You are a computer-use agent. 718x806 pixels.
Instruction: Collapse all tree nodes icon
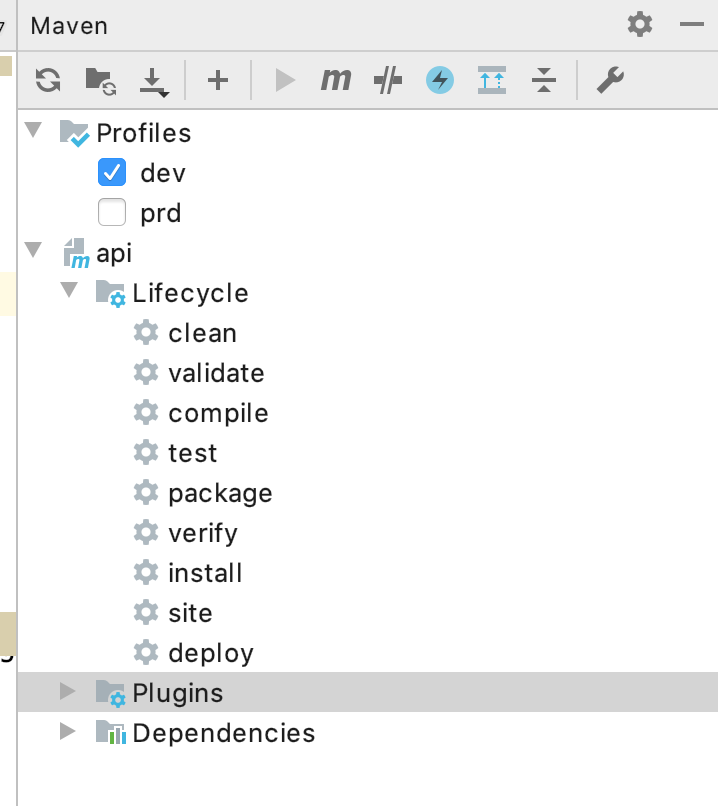click(544, 80)
